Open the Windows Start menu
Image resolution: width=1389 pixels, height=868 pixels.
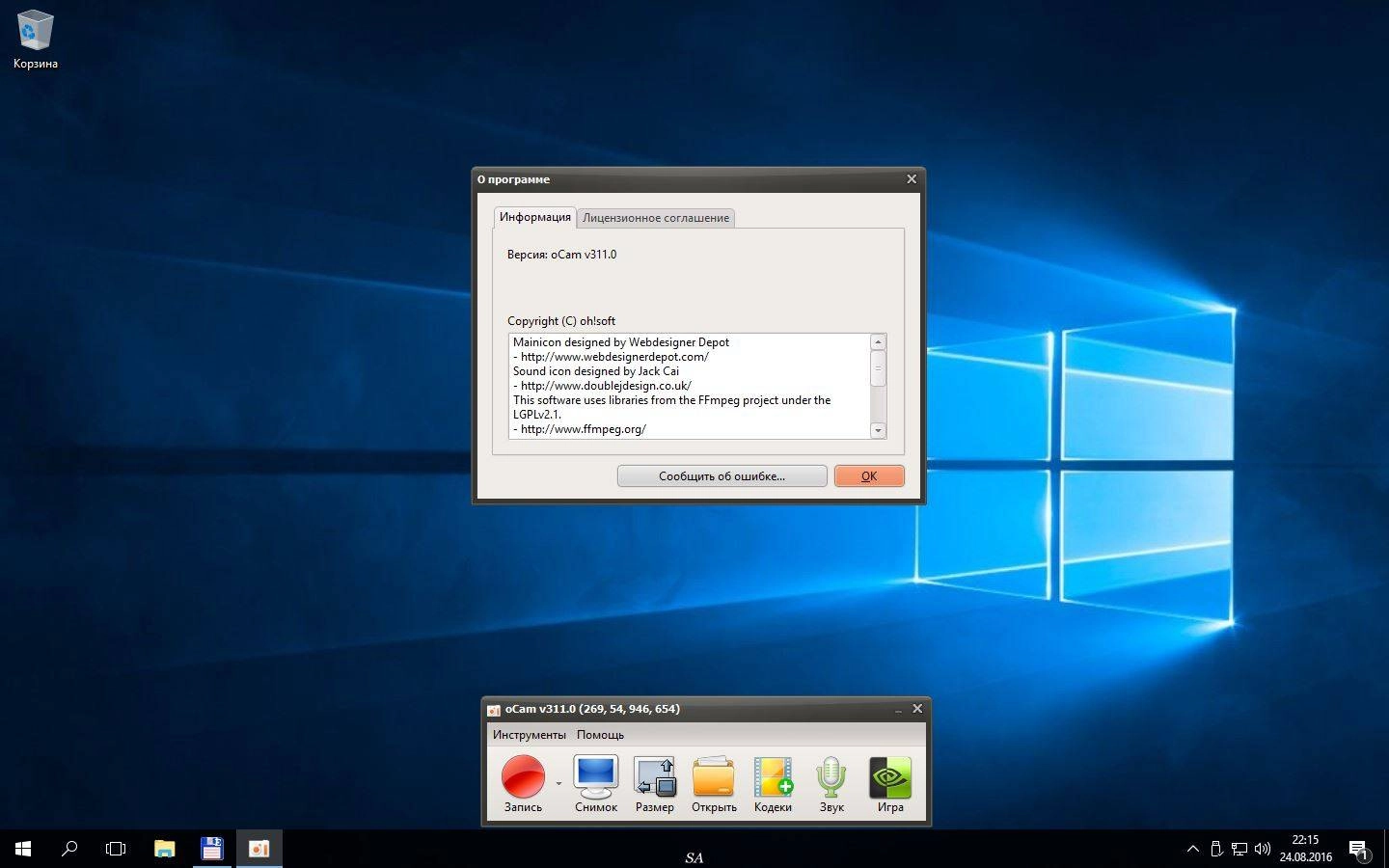(x=23, y=849)
